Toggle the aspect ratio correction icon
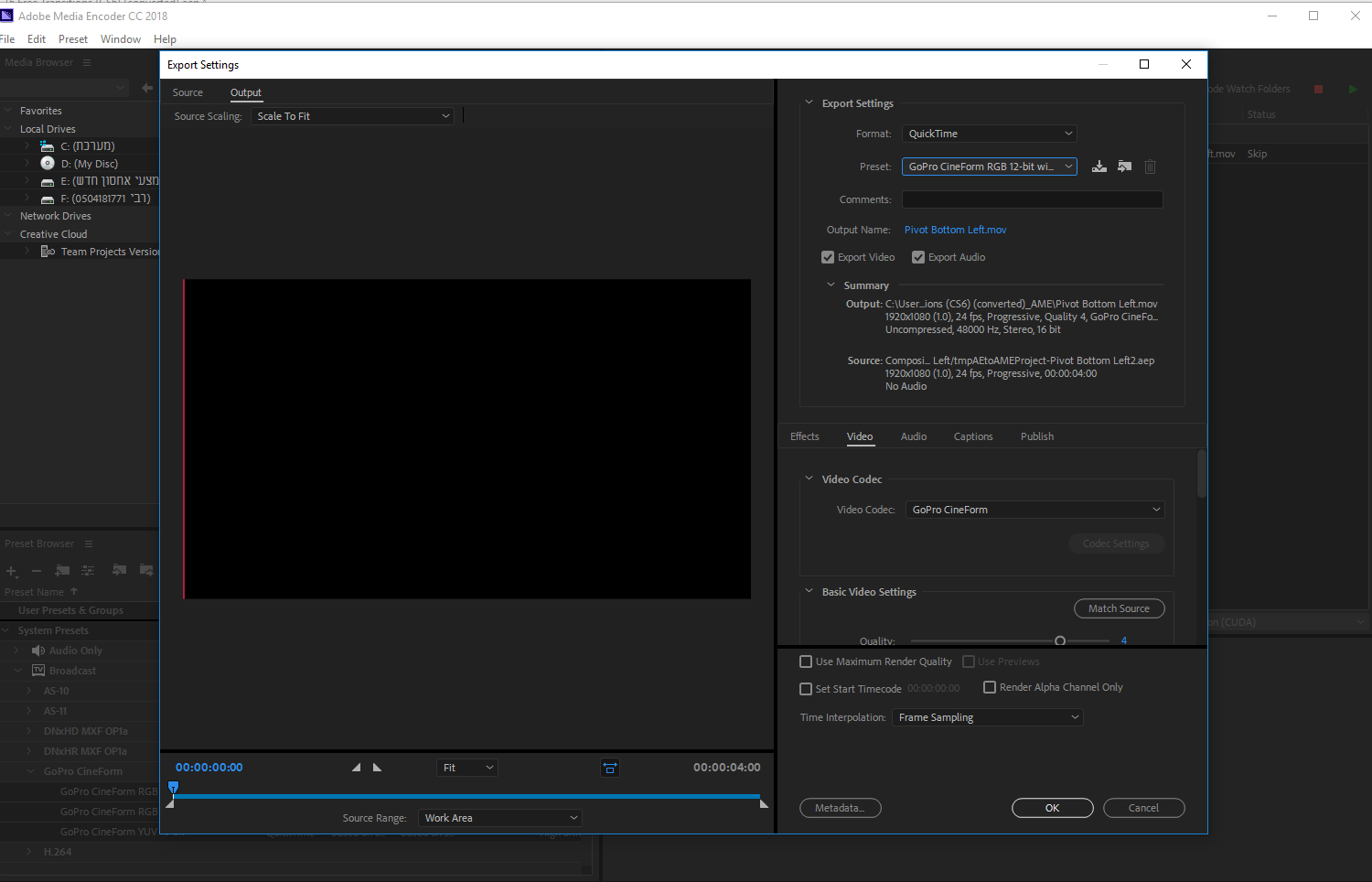1372x882 pixels. point(610,768)
